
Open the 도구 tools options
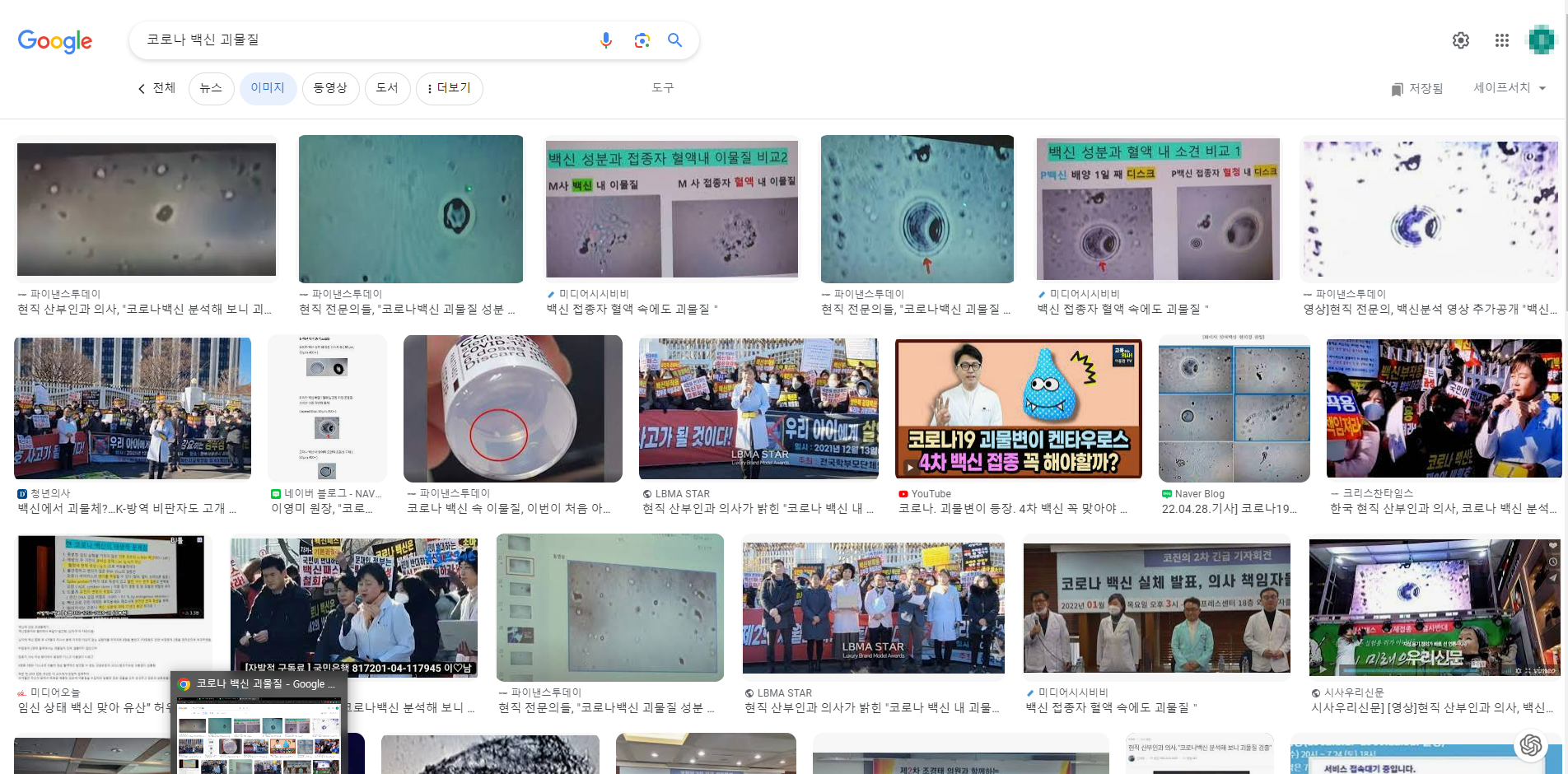[x=663, y=88]
